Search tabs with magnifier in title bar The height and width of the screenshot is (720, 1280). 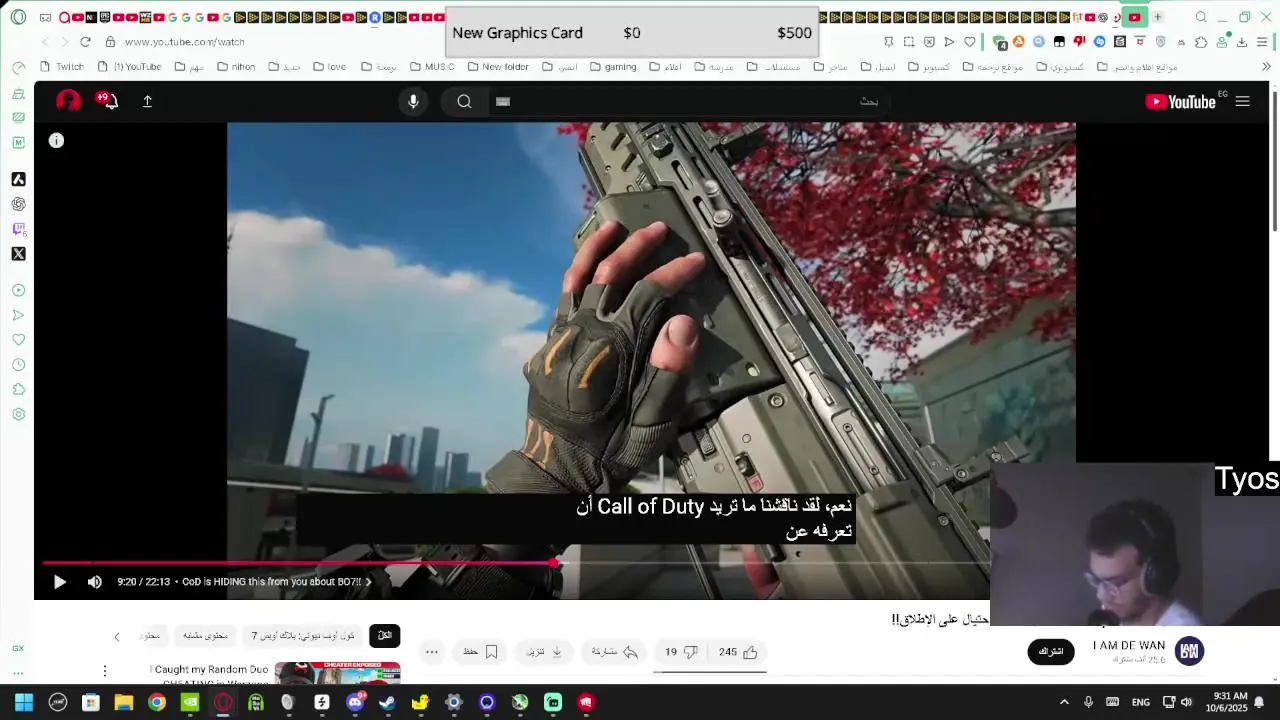coord(1201,17)
